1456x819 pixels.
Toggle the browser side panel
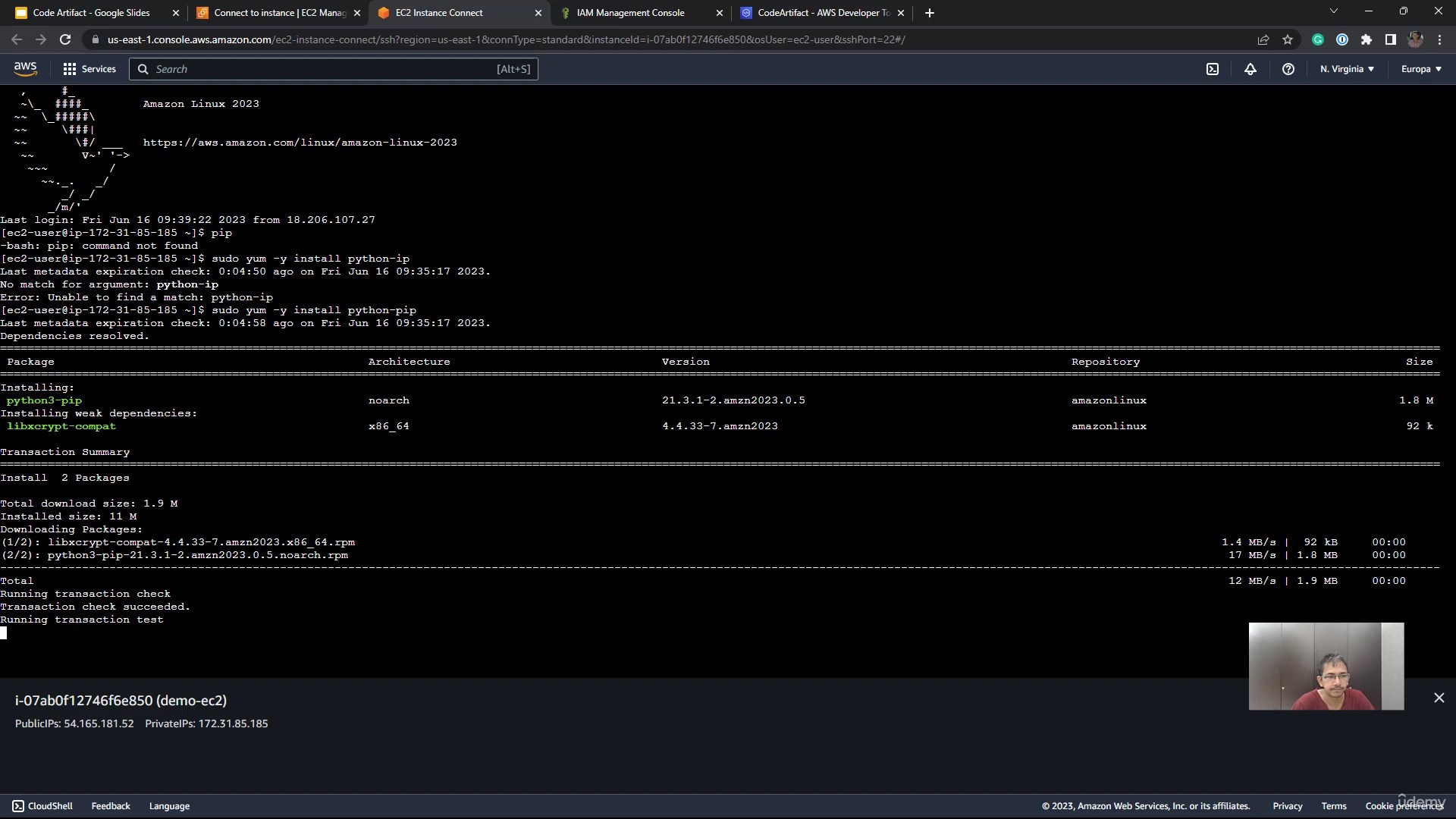1391,39
